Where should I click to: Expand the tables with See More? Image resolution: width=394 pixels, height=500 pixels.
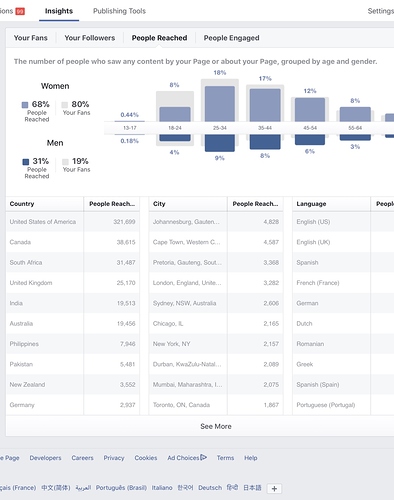click(216, 426)
